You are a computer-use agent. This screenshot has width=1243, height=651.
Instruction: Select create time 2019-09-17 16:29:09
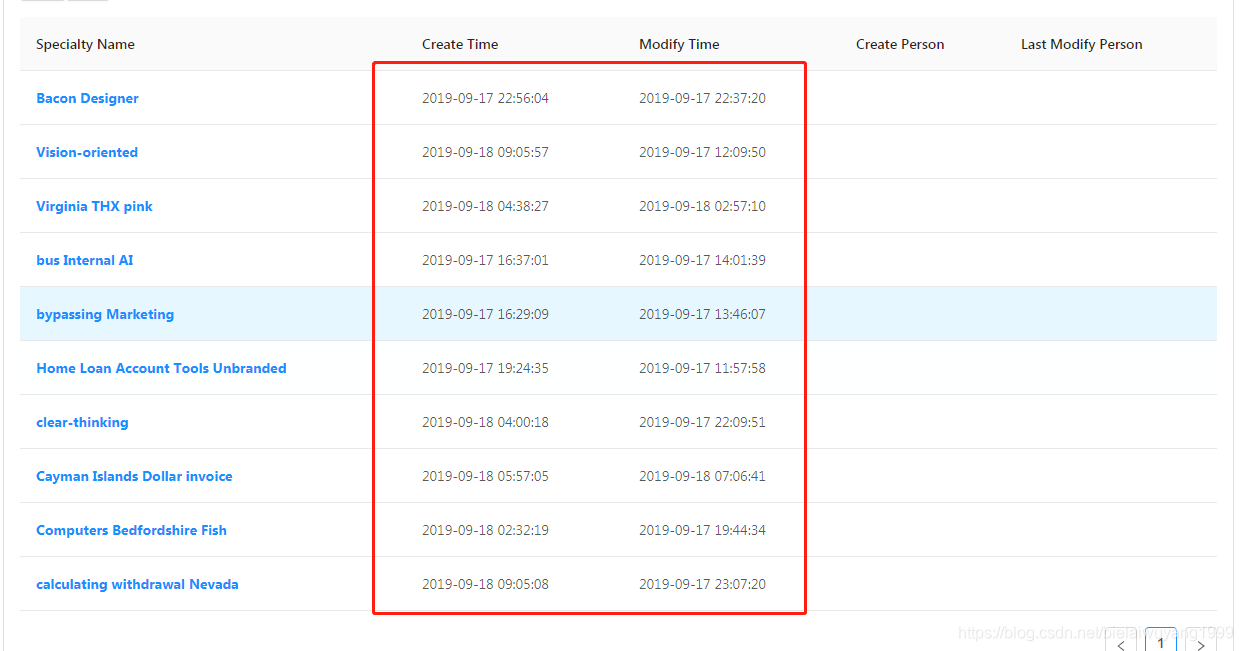[485, 314]
